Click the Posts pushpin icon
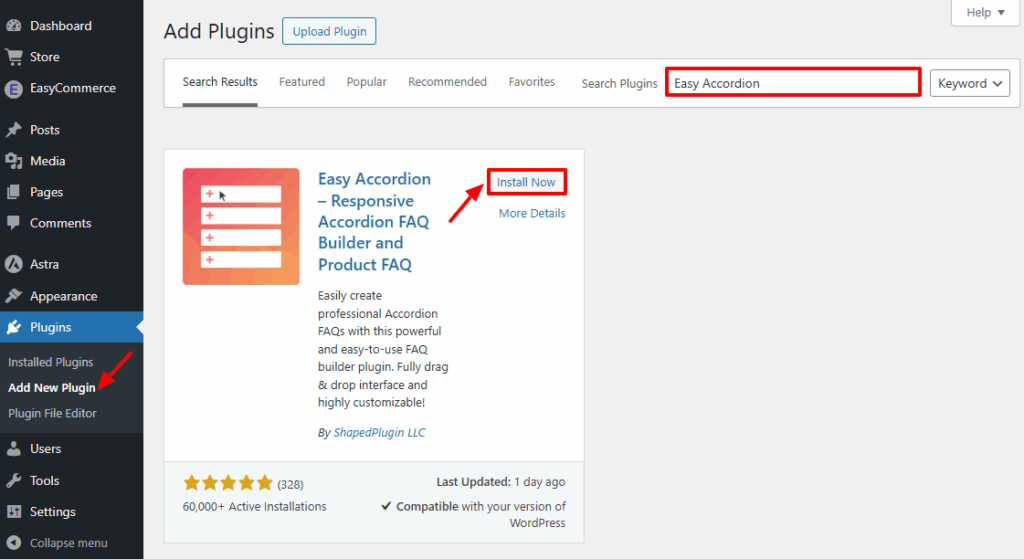This screenshot has height=559, width=1024. click(x=14, y=129)
